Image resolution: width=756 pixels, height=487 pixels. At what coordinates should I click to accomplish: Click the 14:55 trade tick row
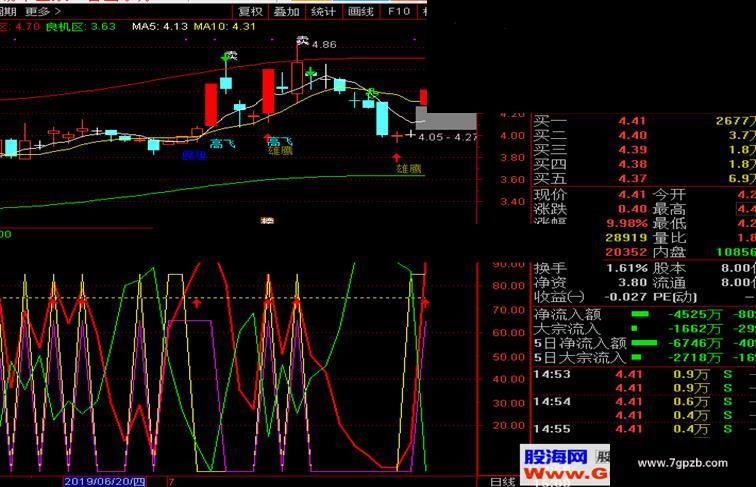click(643, 429)
